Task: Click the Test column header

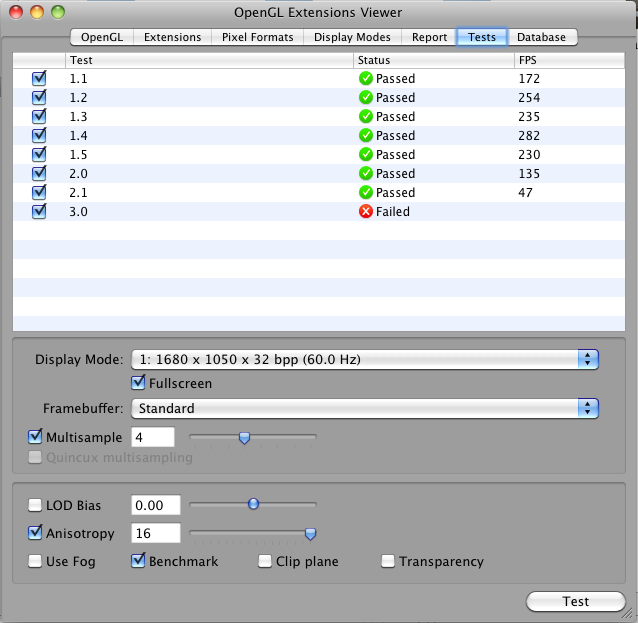Action: 209,60
